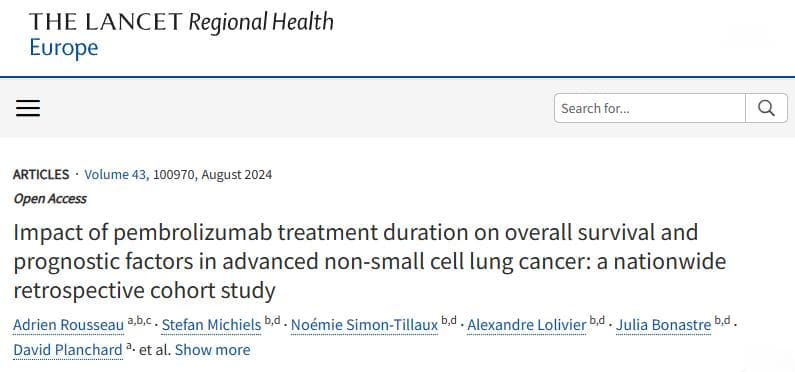The height and width of the screenshot is (372, 795).
Task: View author Stefan Michiels details
Action: click(x=211, y=325)
